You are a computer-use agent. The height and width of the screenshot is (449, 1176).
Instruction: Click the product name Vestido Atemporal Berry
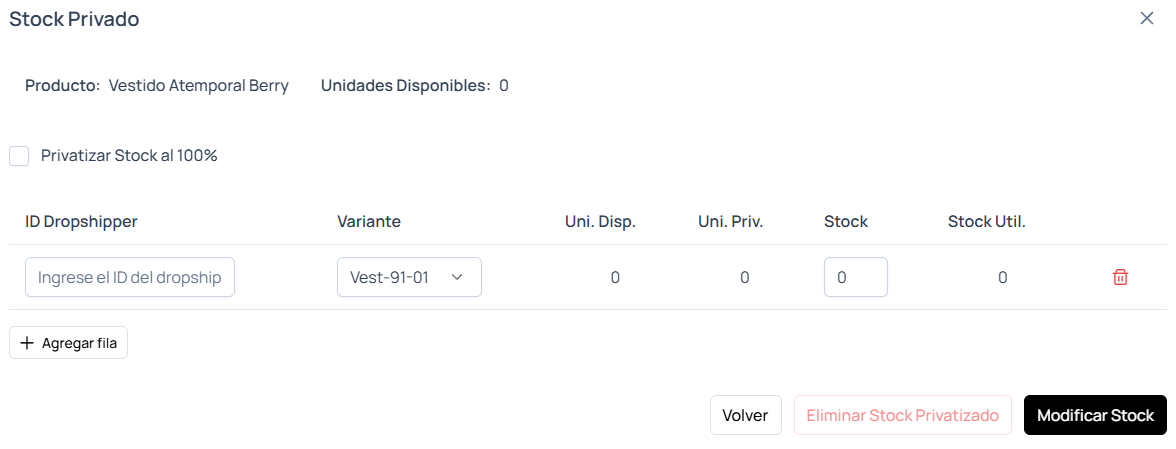(x=199, y=85)
